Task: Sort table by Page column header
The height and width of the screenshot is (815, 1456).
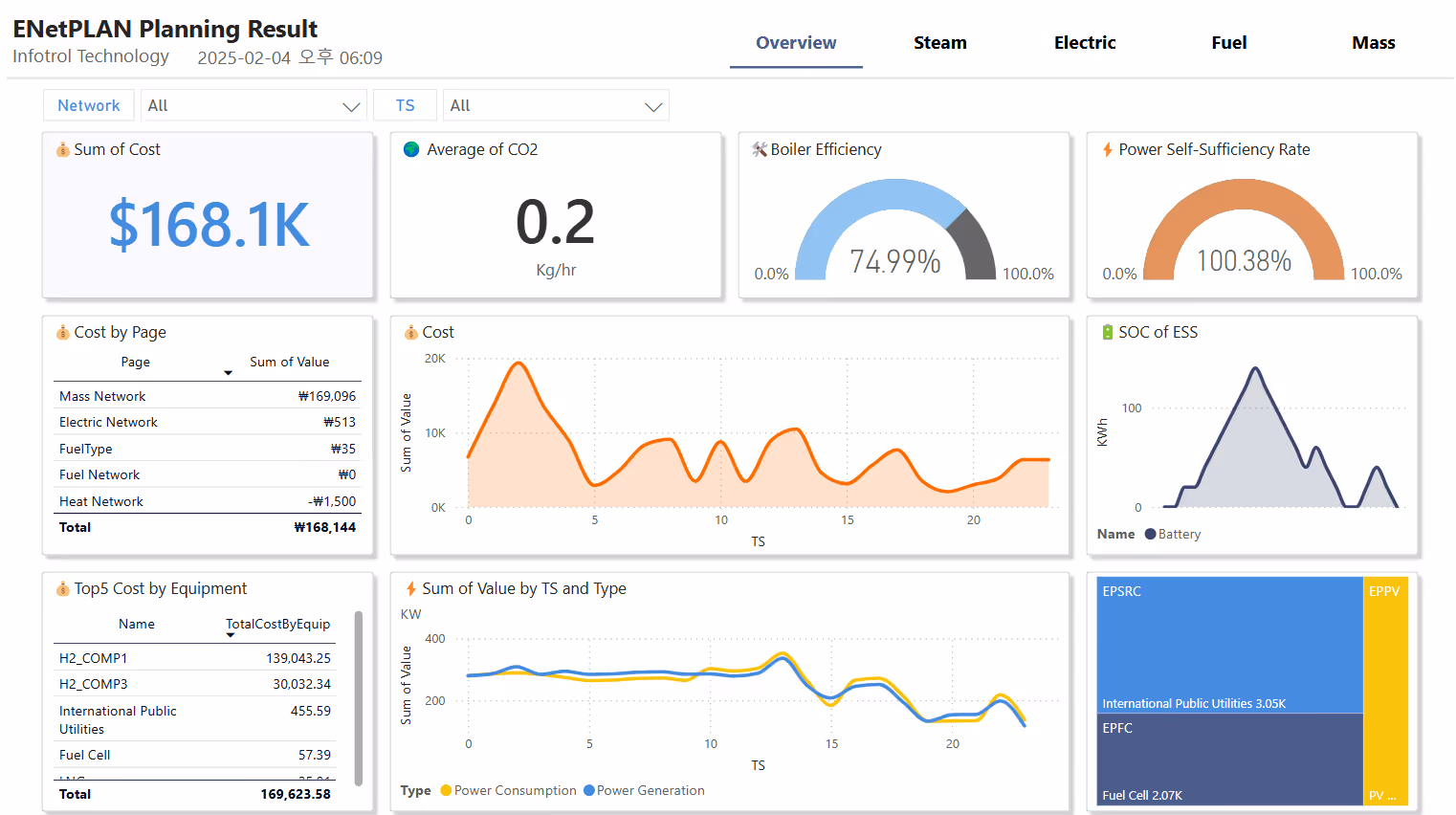Action: pos(136,362)
